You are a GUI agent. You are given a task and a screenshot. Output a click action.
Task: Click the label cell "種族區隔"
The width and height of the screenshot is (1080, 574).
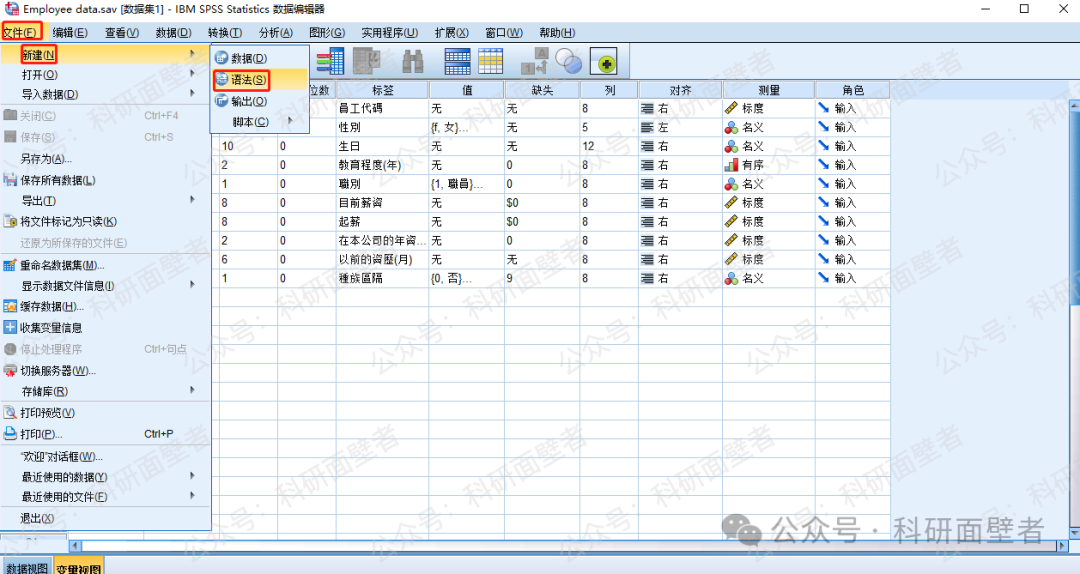coord(382,278)
